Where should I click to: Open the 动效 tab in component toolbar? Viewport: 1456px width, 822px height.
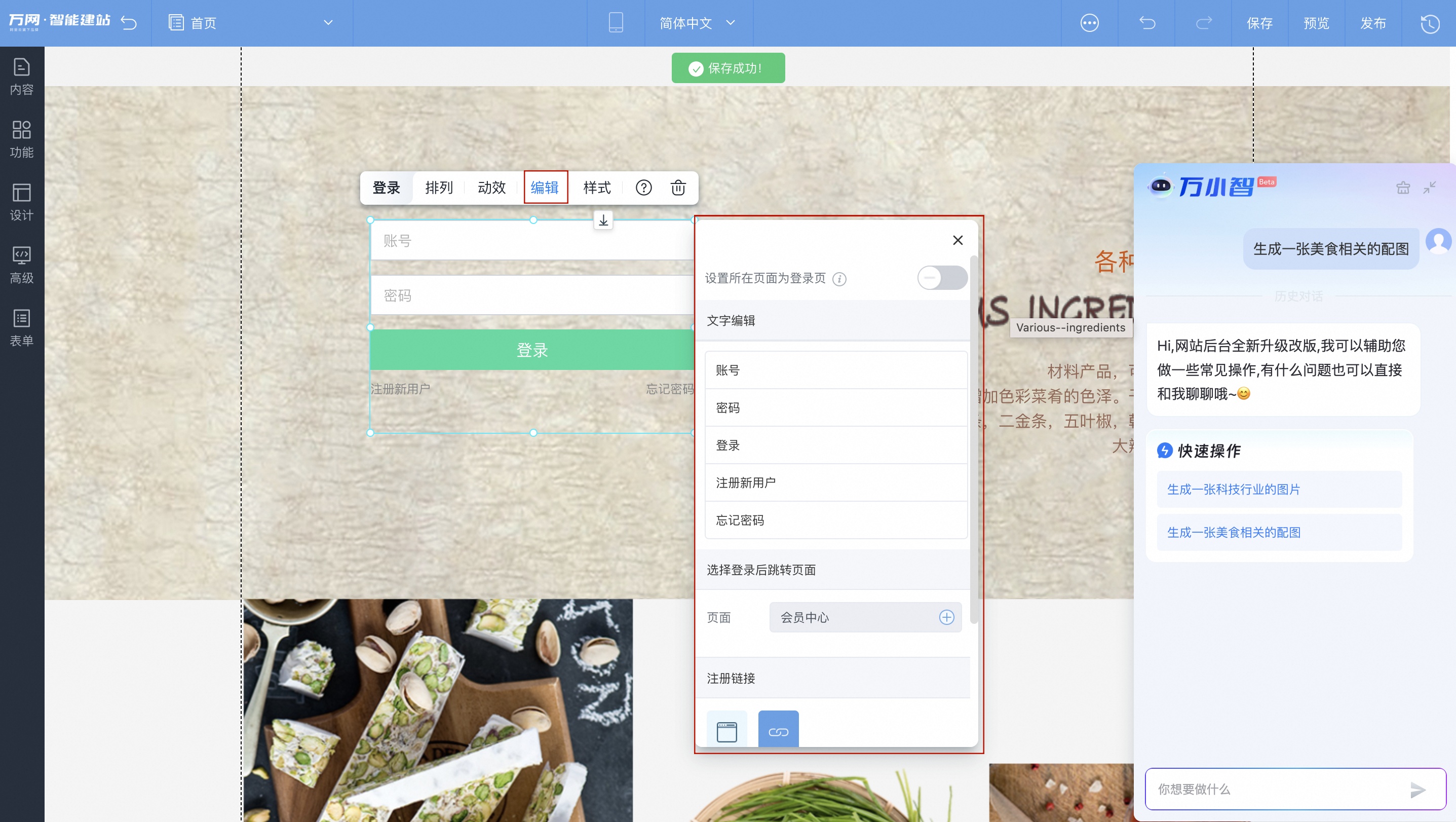click(x=491, y=188)
